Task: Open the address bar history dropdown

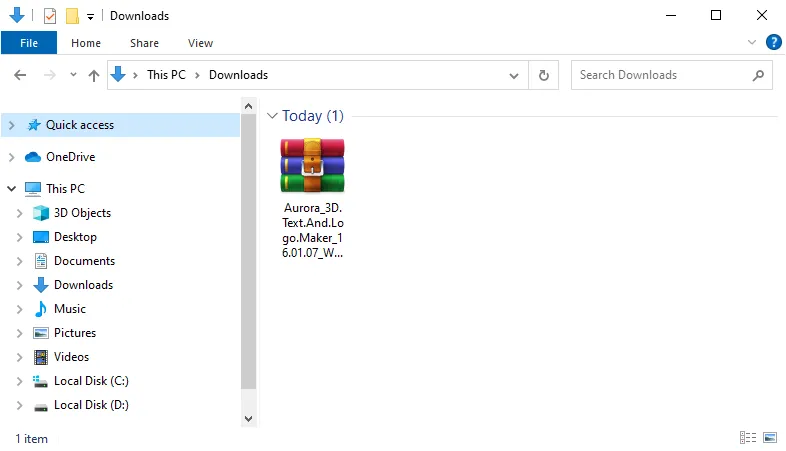Action: 514,76
